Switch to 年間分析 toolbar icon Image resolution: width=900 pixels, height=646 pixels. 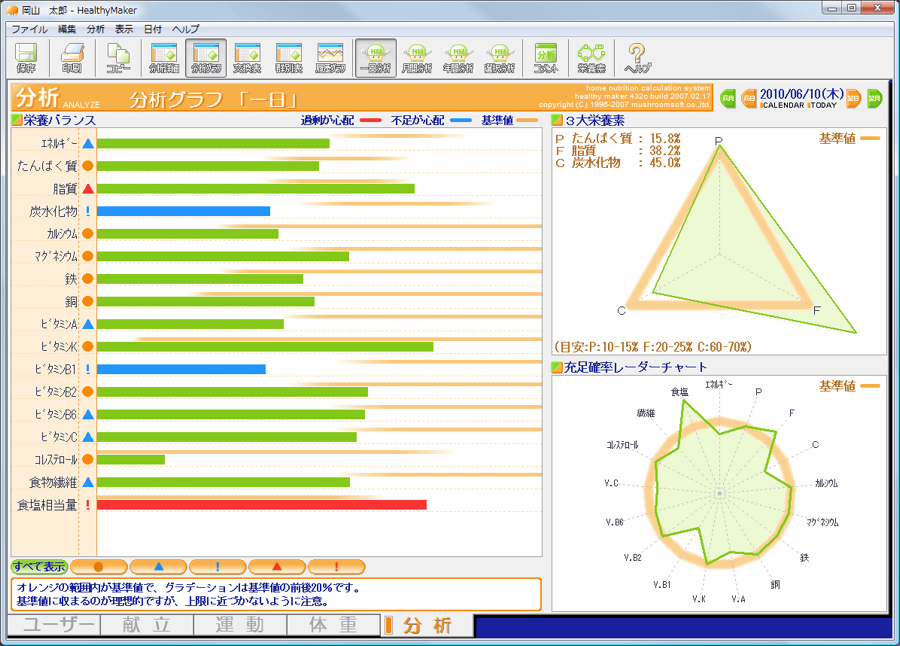pyautogui.click(x=458, y=57)
